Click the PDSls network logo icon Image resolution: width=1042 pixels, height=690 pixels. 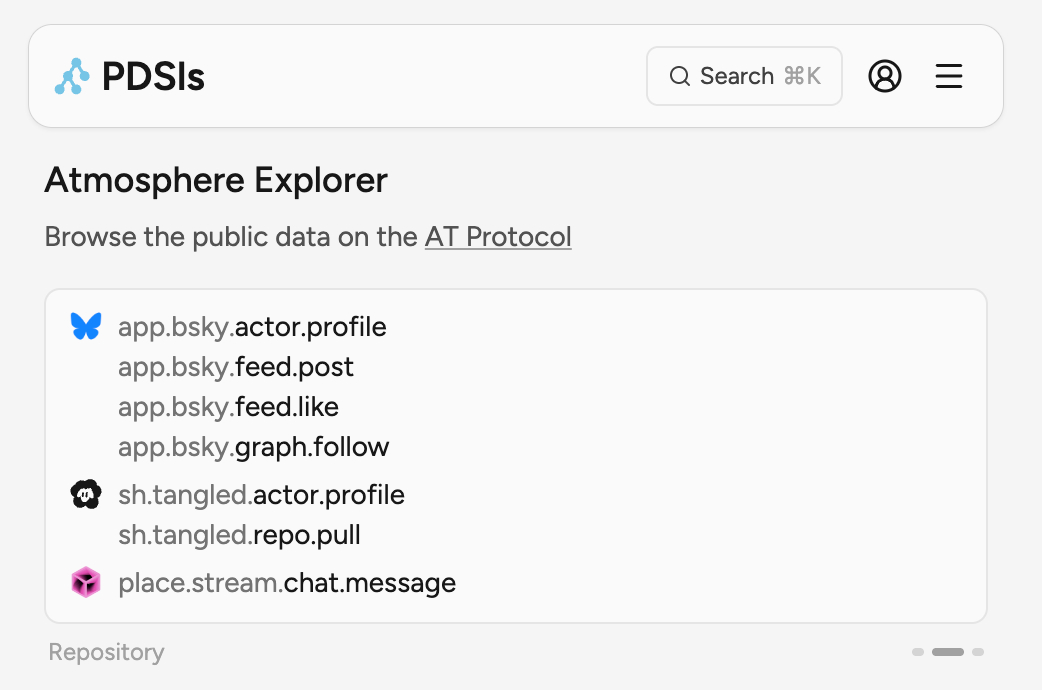click(x=72, y=77)
